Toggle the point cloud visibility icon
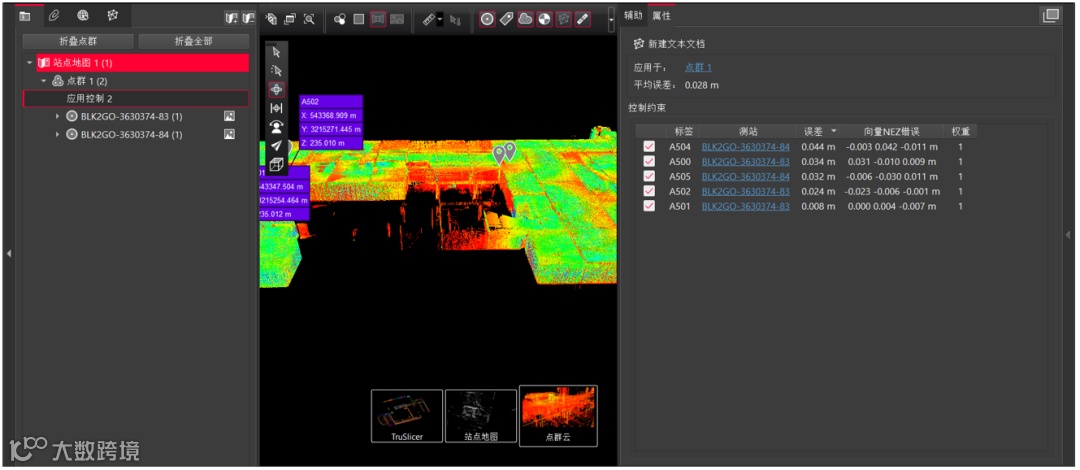The image size is (1080, 470). pos(526,19)
